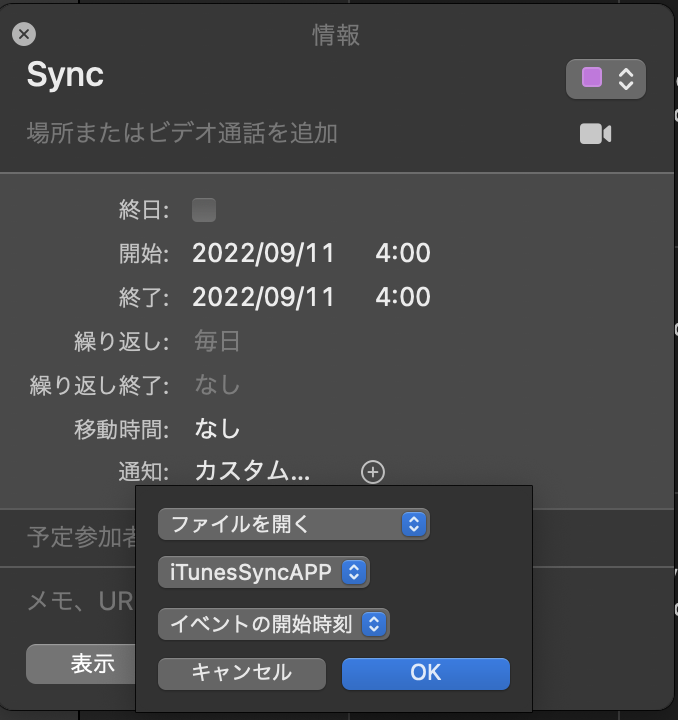Click the start date 2022/09/11
678x720 pixels.
(263, 253)
